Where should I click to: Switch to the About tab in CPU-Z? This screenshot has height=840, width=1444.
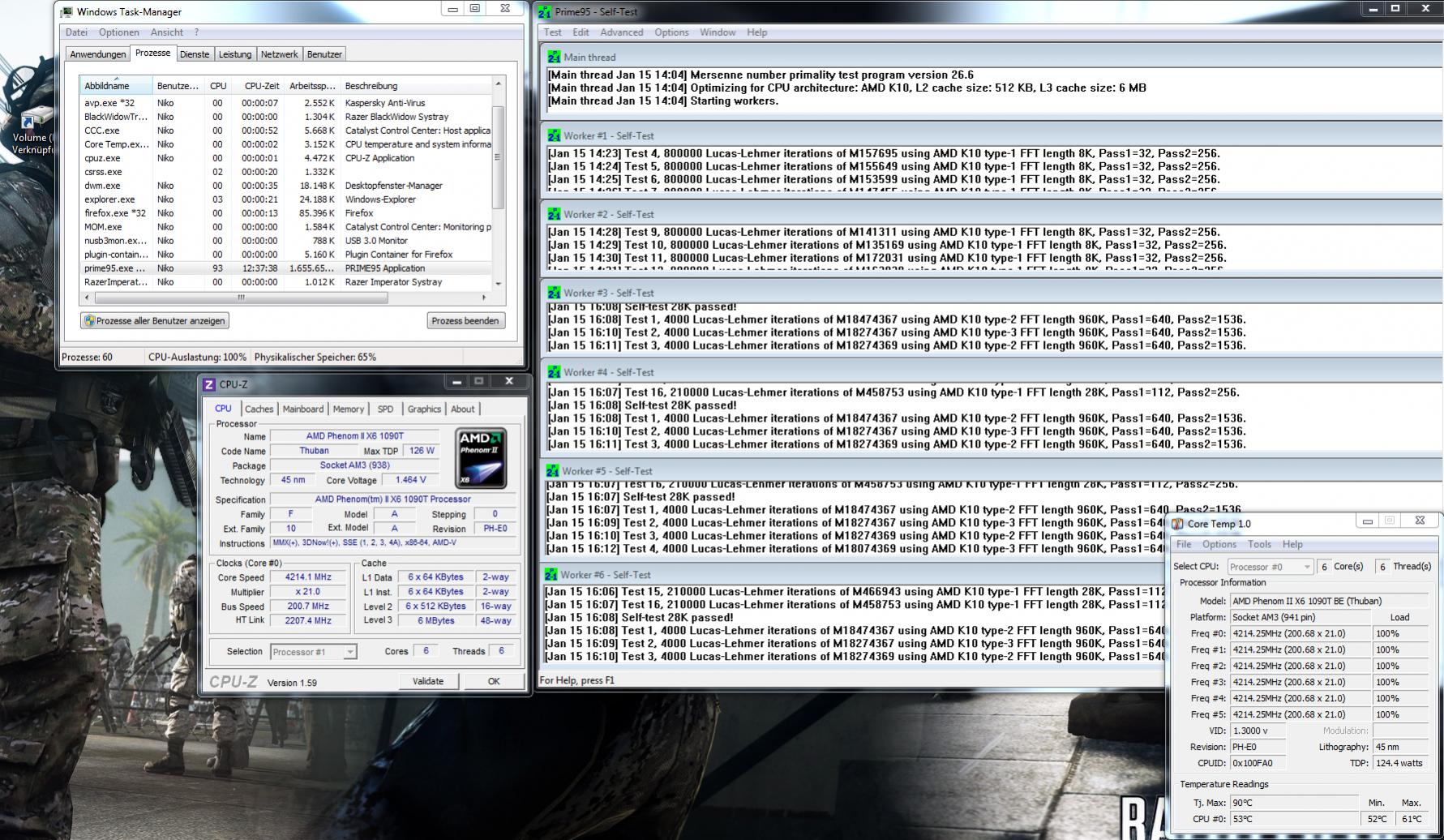463,409
